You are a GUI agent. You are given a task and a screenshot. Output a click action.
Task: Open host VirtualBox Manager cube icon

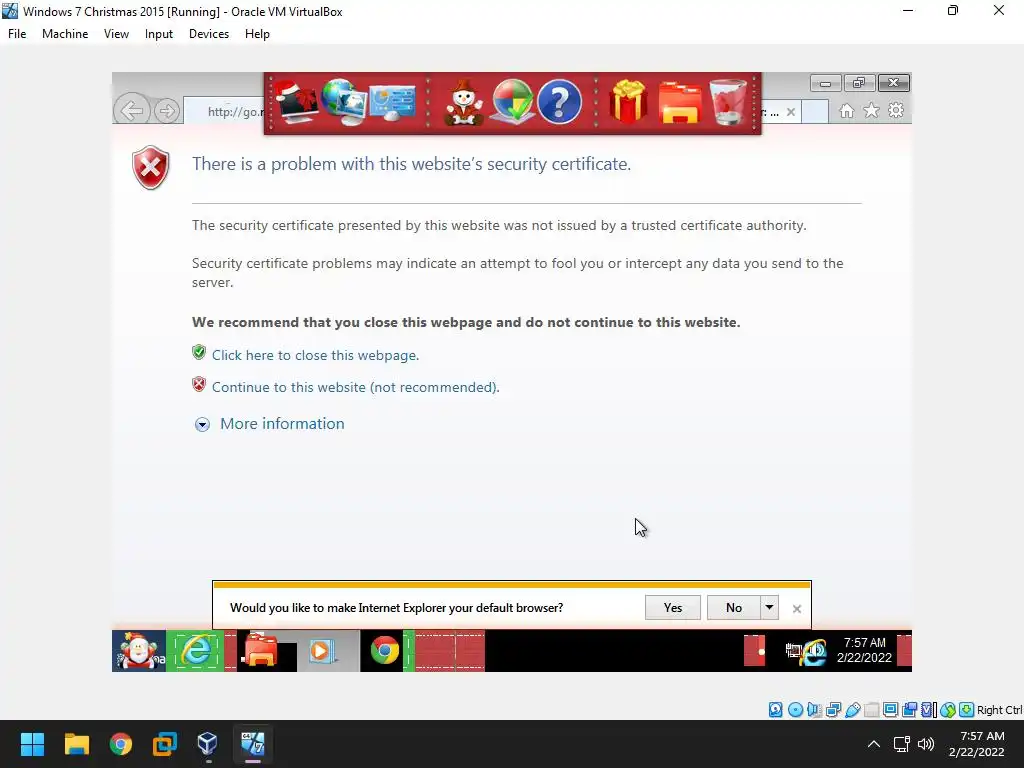click(x=208, y=744)
